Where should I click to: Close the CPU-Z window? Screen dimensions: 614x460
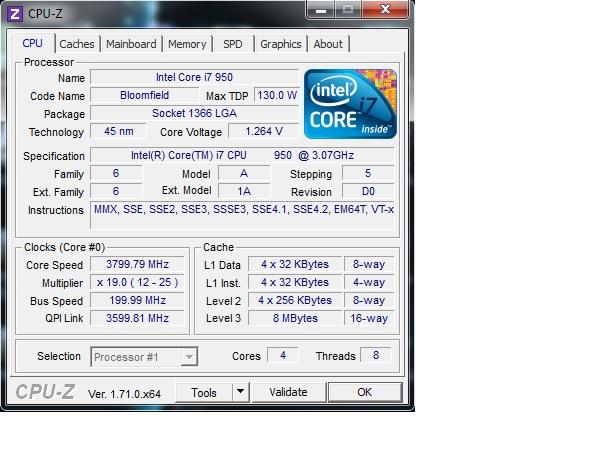tap(385, 9)
